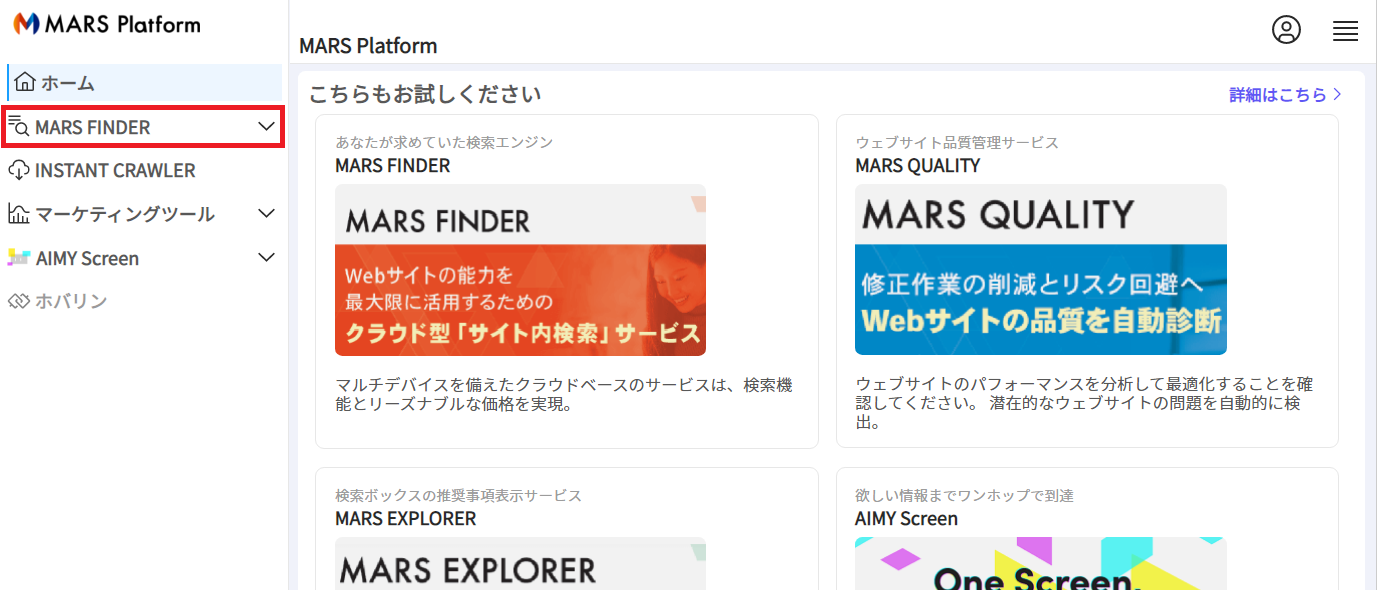Expand the マーケティングツール chevron

point(266,214)
